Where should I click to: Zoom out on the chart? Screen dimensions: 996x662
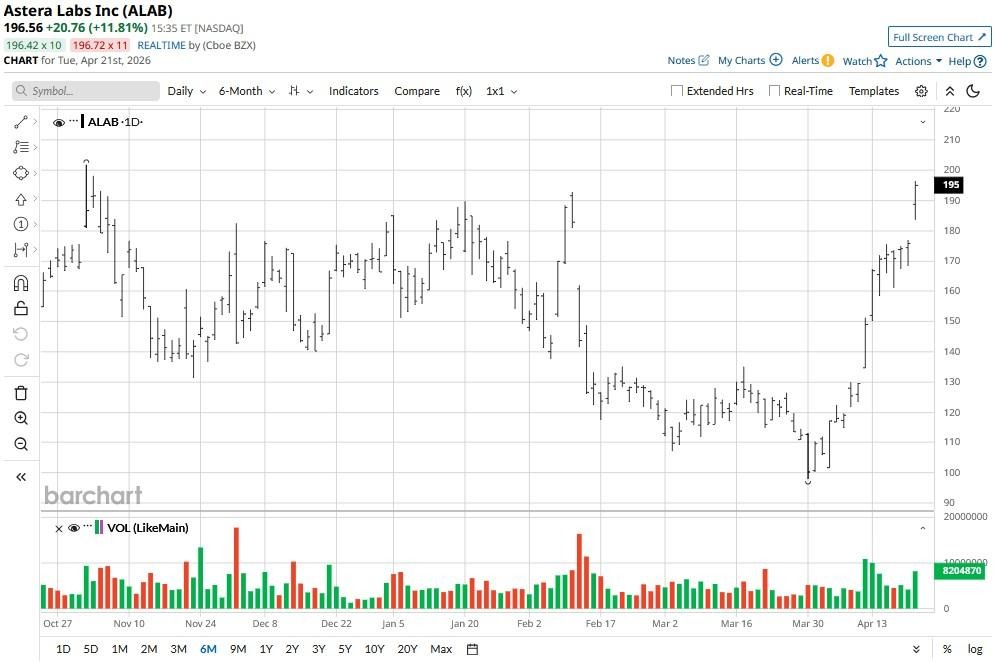[21, 443]
